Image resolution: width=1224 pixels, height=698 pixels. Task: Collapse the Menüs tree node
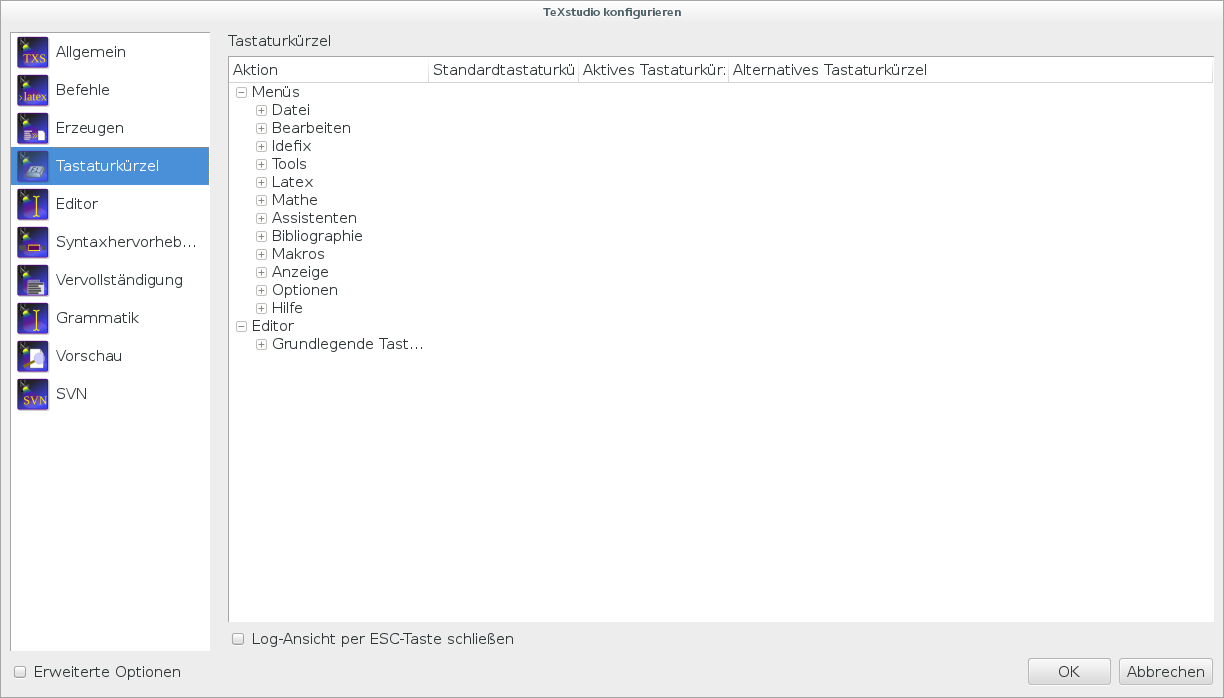(x=241, y=92)
